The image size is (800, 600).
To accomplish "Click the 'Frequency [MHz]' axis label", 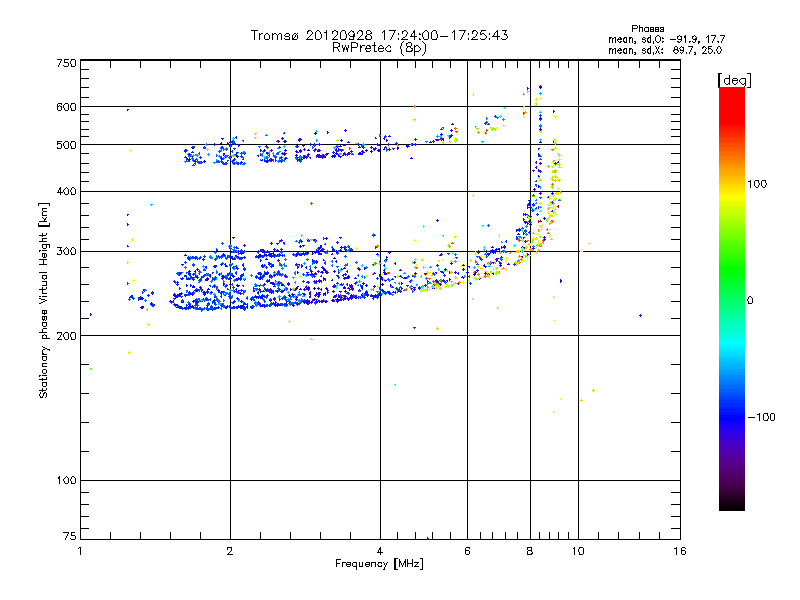I will (x=379, y=564).
